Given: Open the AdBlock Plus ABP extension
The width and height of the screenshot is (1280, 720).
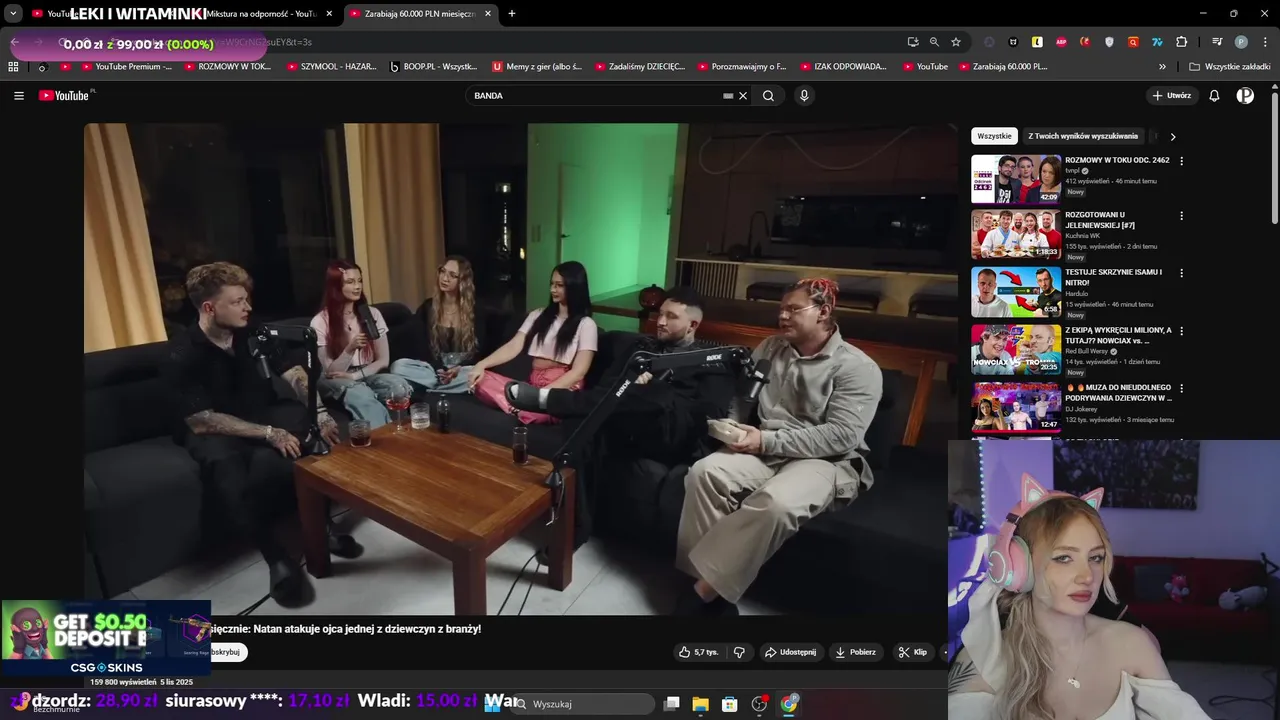Looking at the screenshot, I should point(1061,42).
